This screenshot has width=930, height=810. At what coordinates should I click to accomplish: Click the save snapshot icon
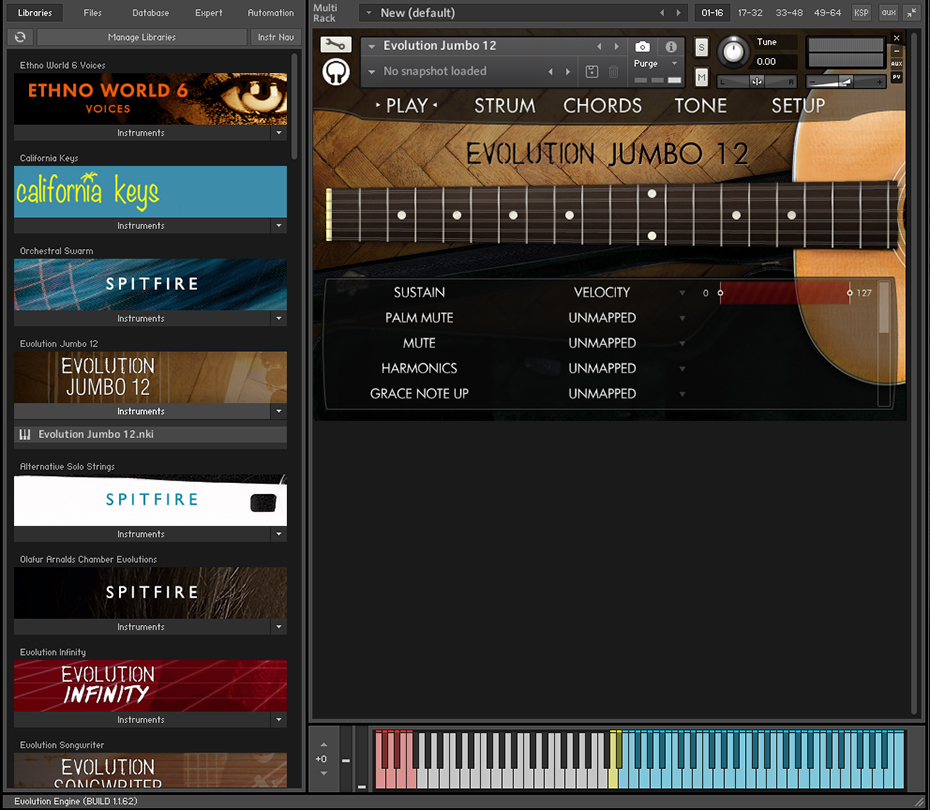pyautogui.click(x=591, y=72)
